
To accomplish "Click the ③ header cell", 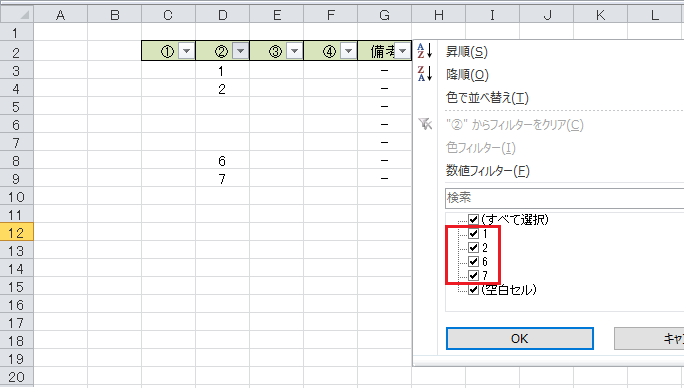I will pos(277,51).
